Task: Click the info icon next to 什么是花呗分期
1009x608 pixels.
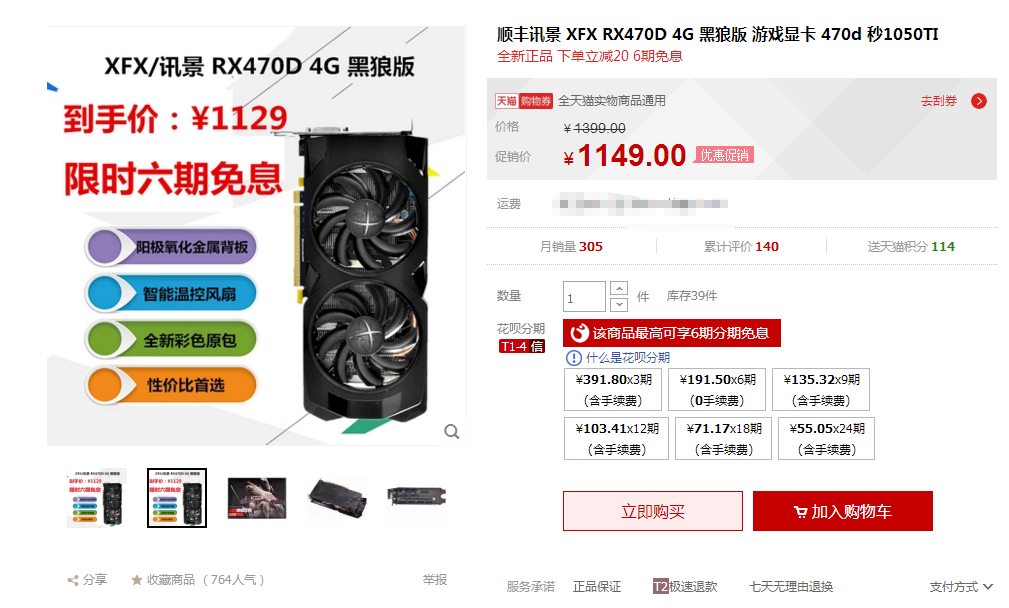Action: click(x=573, y=358)
